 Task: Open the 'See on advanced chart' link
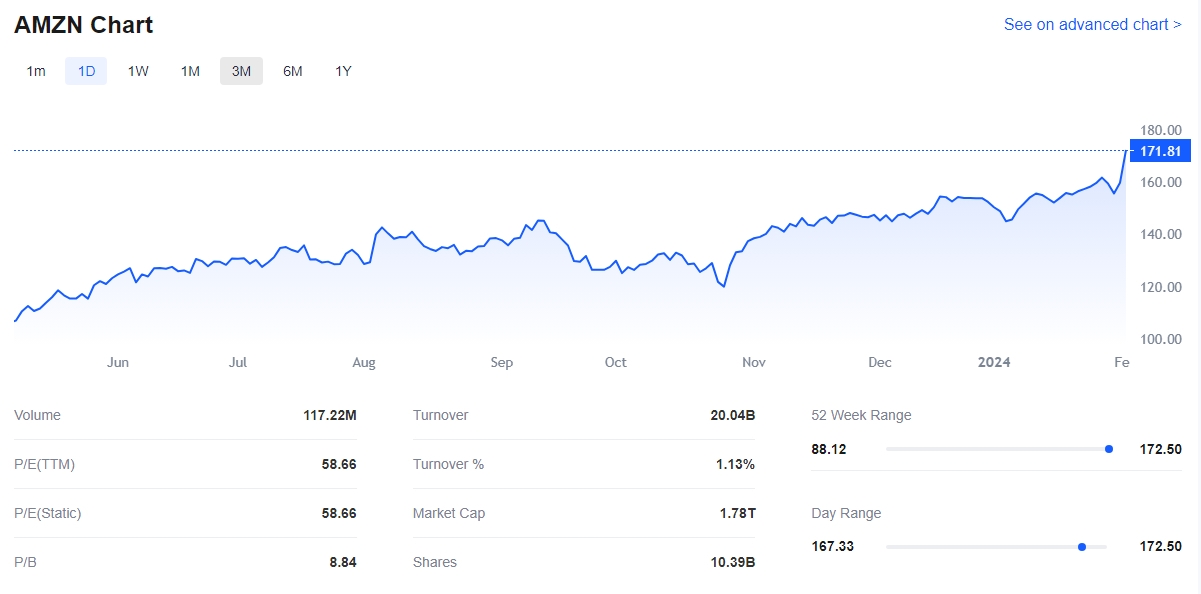click(1092, 24)
